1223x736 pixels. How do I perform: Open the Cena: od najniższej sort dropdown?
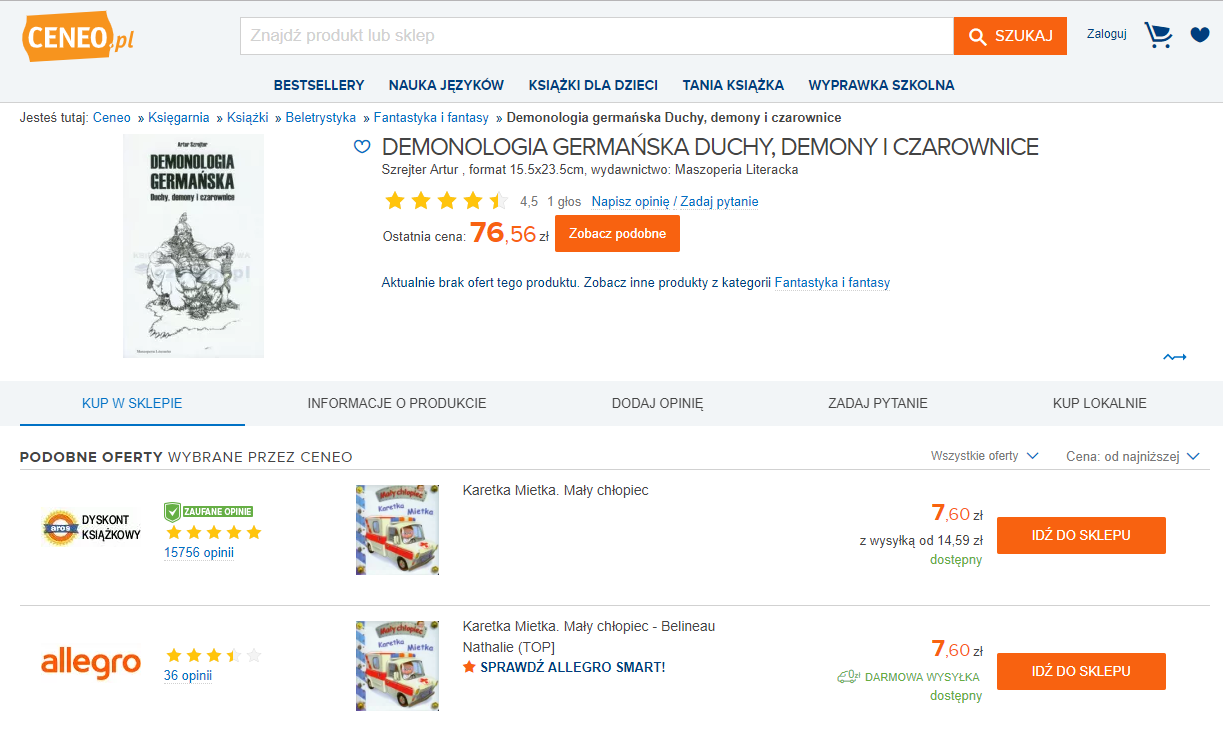(x=1133, y=456)
